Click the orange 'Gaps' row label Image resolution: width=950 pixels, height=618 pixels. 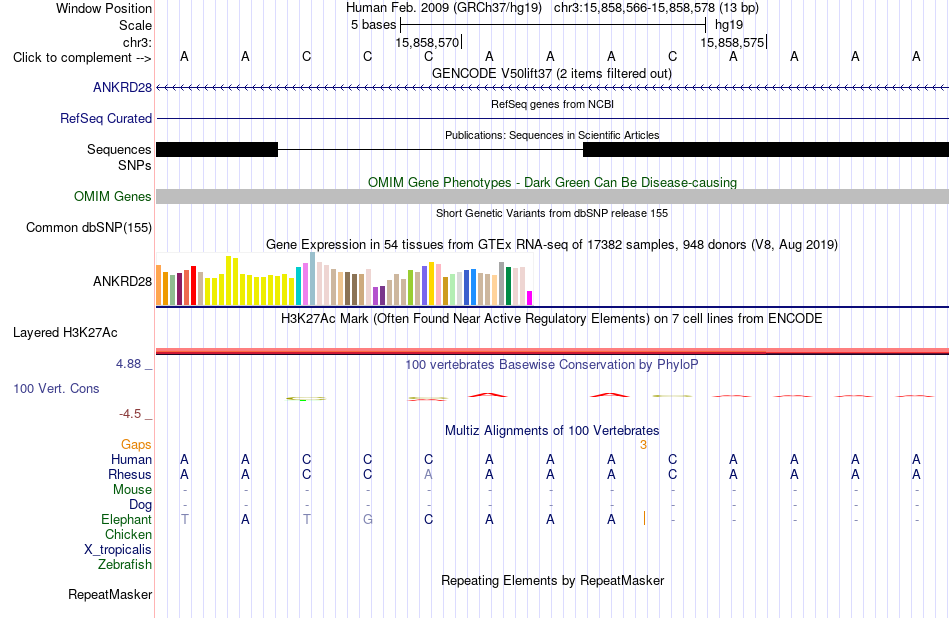(136, 445)
